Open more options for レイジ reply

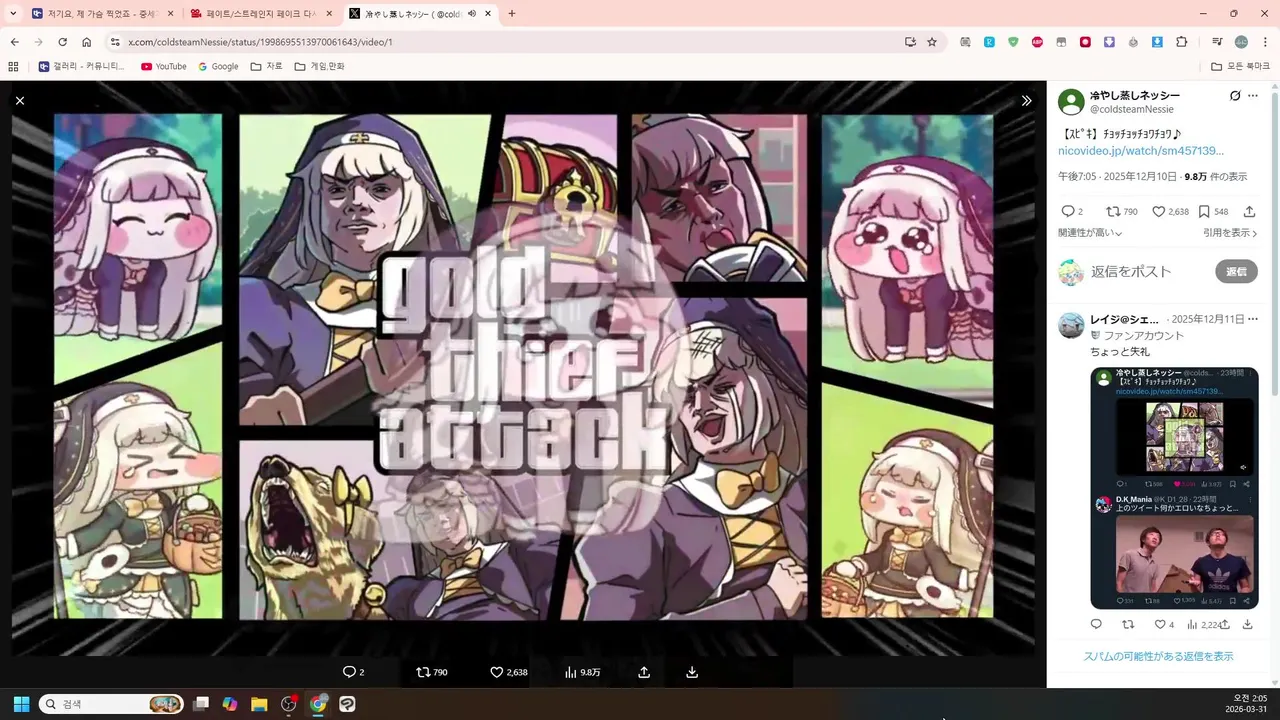(1253, 319)
